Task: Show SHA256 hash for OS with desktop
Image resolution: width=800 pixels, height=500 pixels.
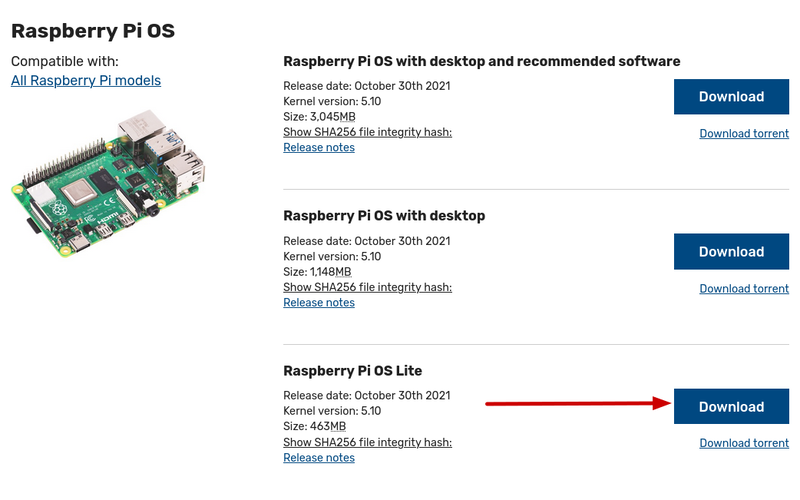Action: (x=367, y=287)
